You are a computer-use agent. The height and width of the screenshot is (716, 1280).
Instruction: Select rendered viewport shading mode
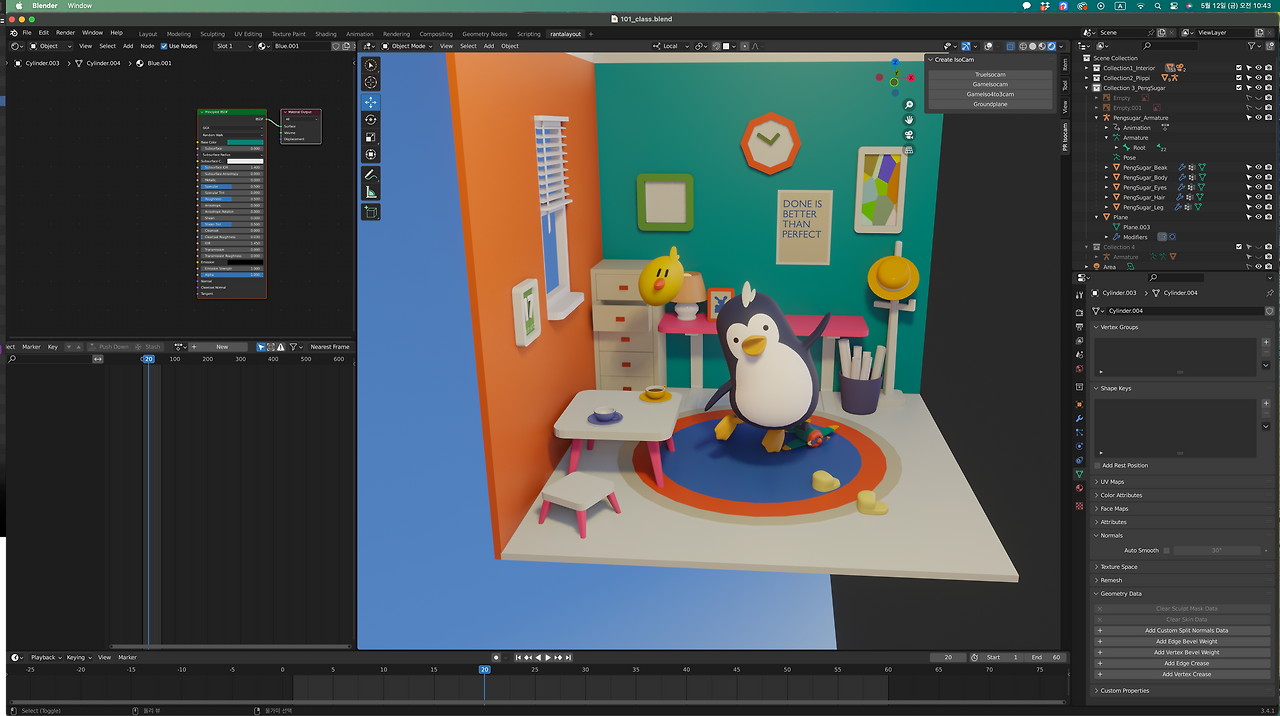[x=1051, y=46]
